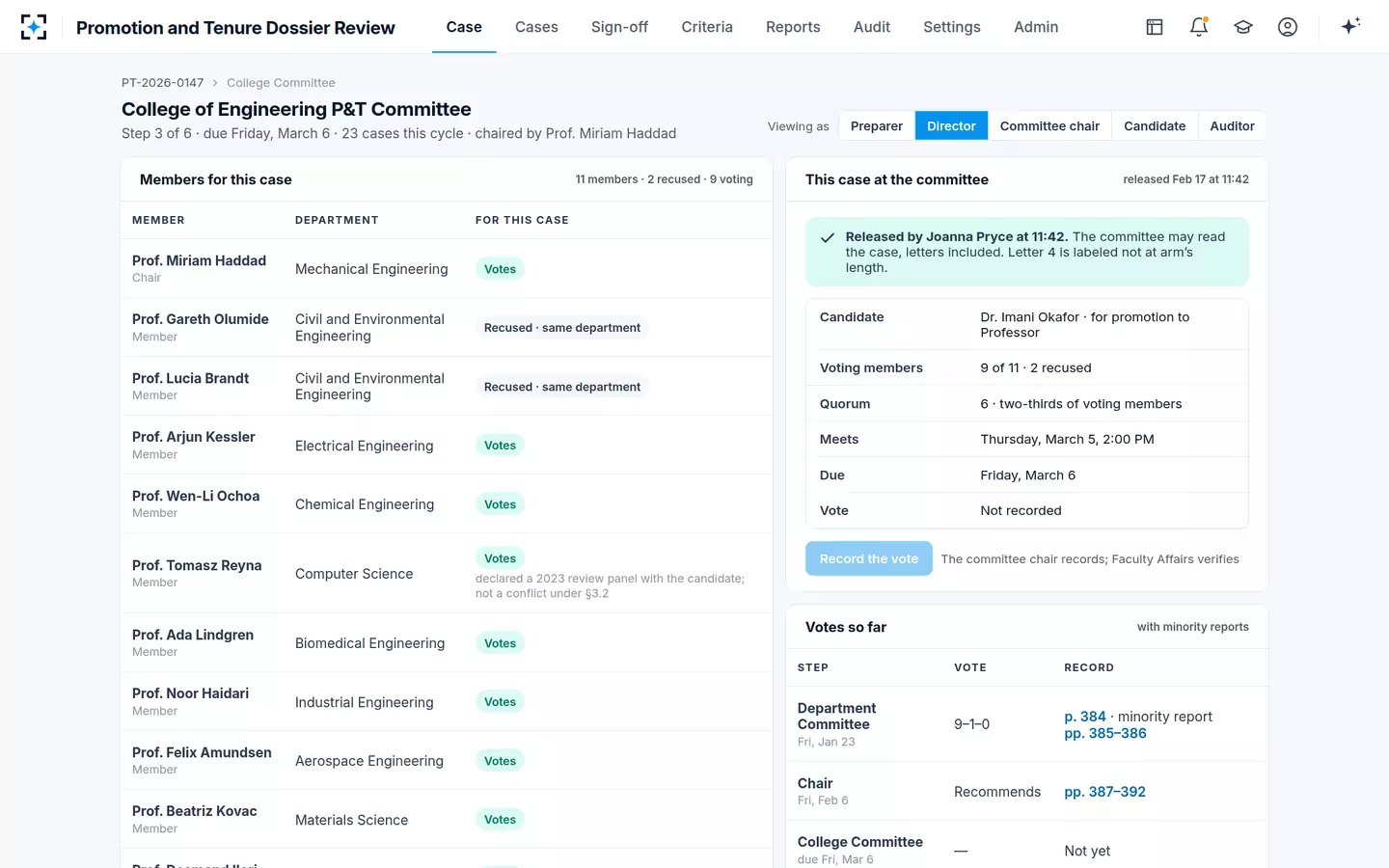
Task: Click the graduation cap icon
Action: 1243,27
